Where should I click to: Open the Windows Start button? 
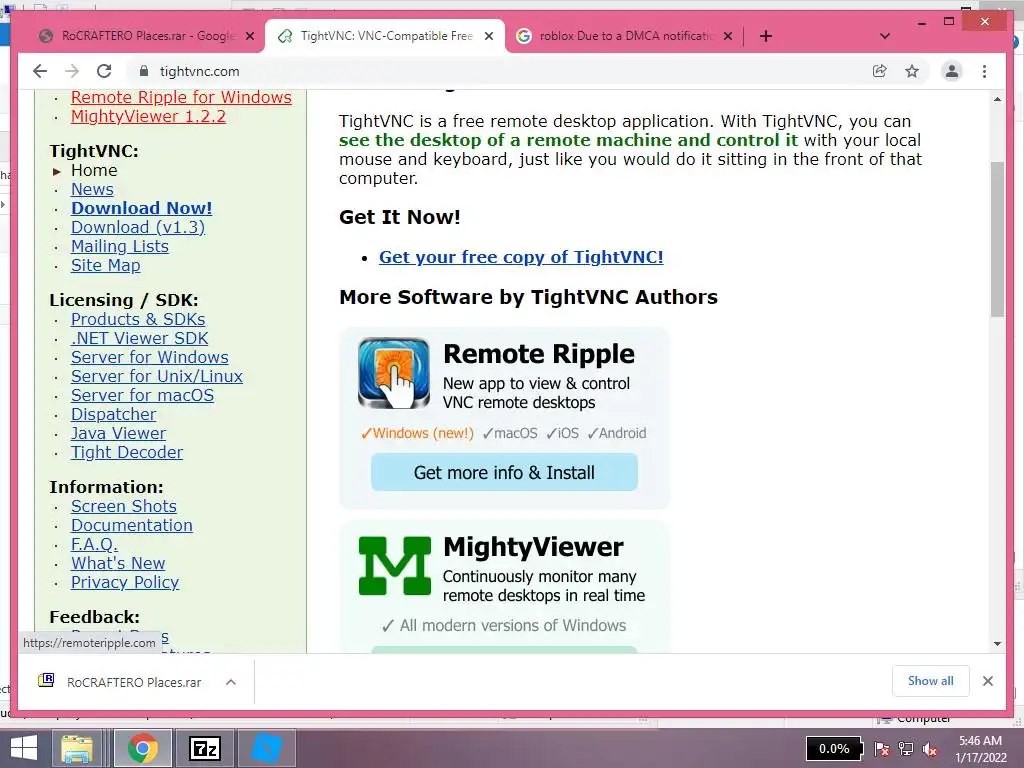[24, 748]
